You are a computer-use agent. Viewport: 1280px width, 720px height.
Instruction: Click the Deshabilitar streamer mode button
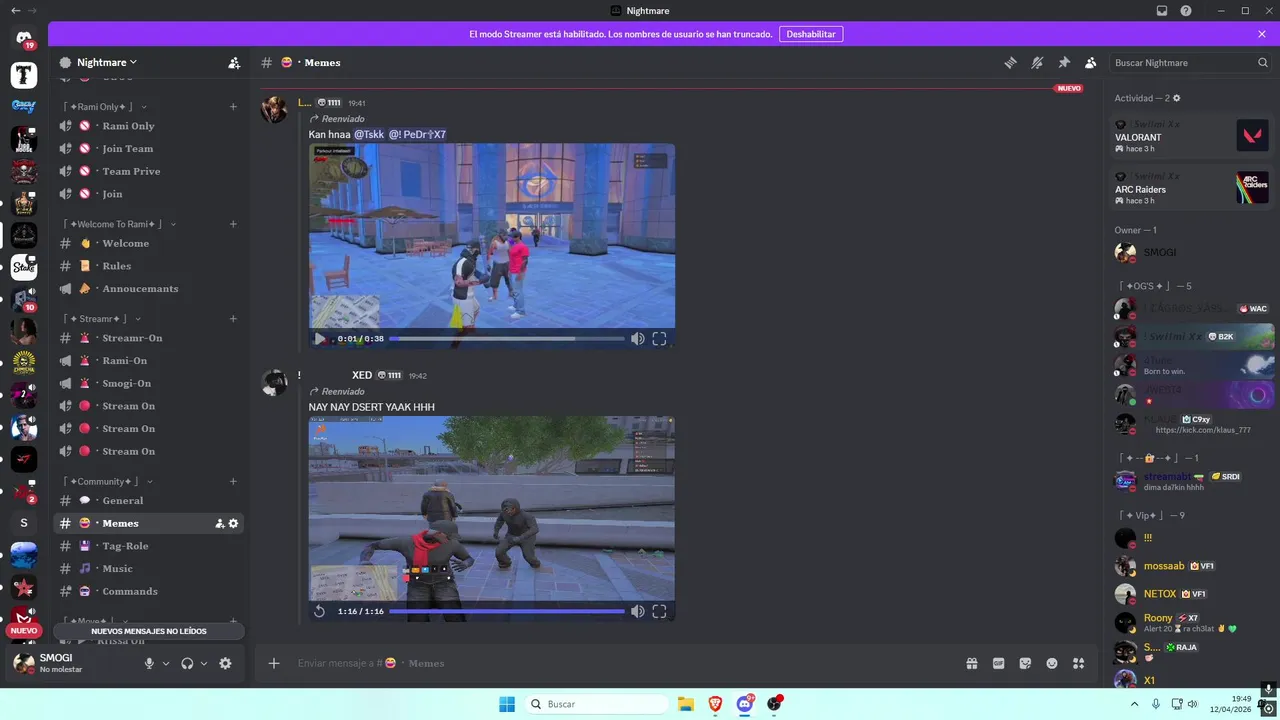click(811, 34)
